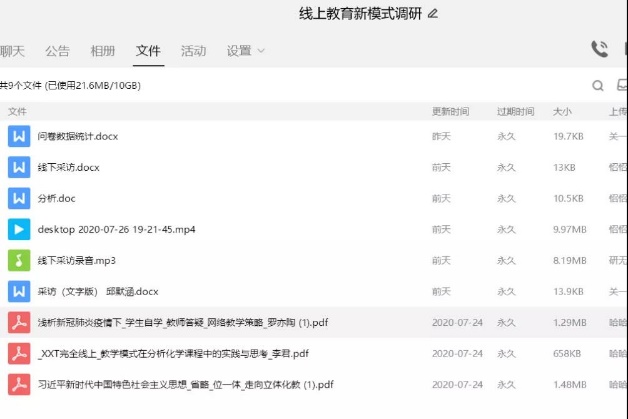Click the video icon for desktop mp4 file
This screenshot has width=628, height=419.
(x=18, y=229)
